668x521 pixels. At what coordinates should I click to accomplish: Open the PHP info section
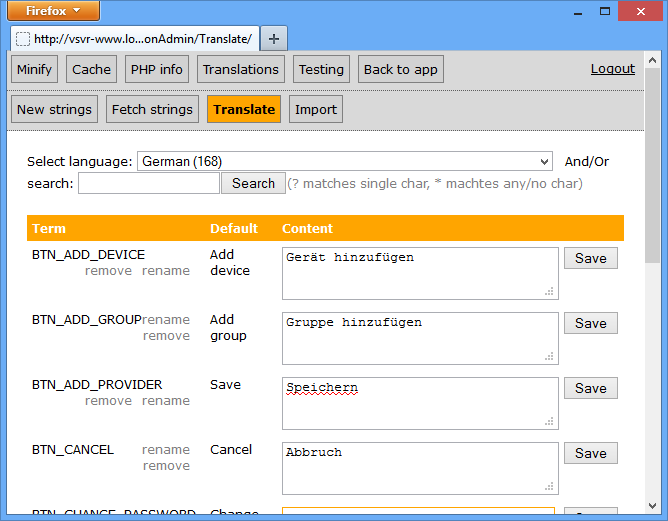coord(157,69)
